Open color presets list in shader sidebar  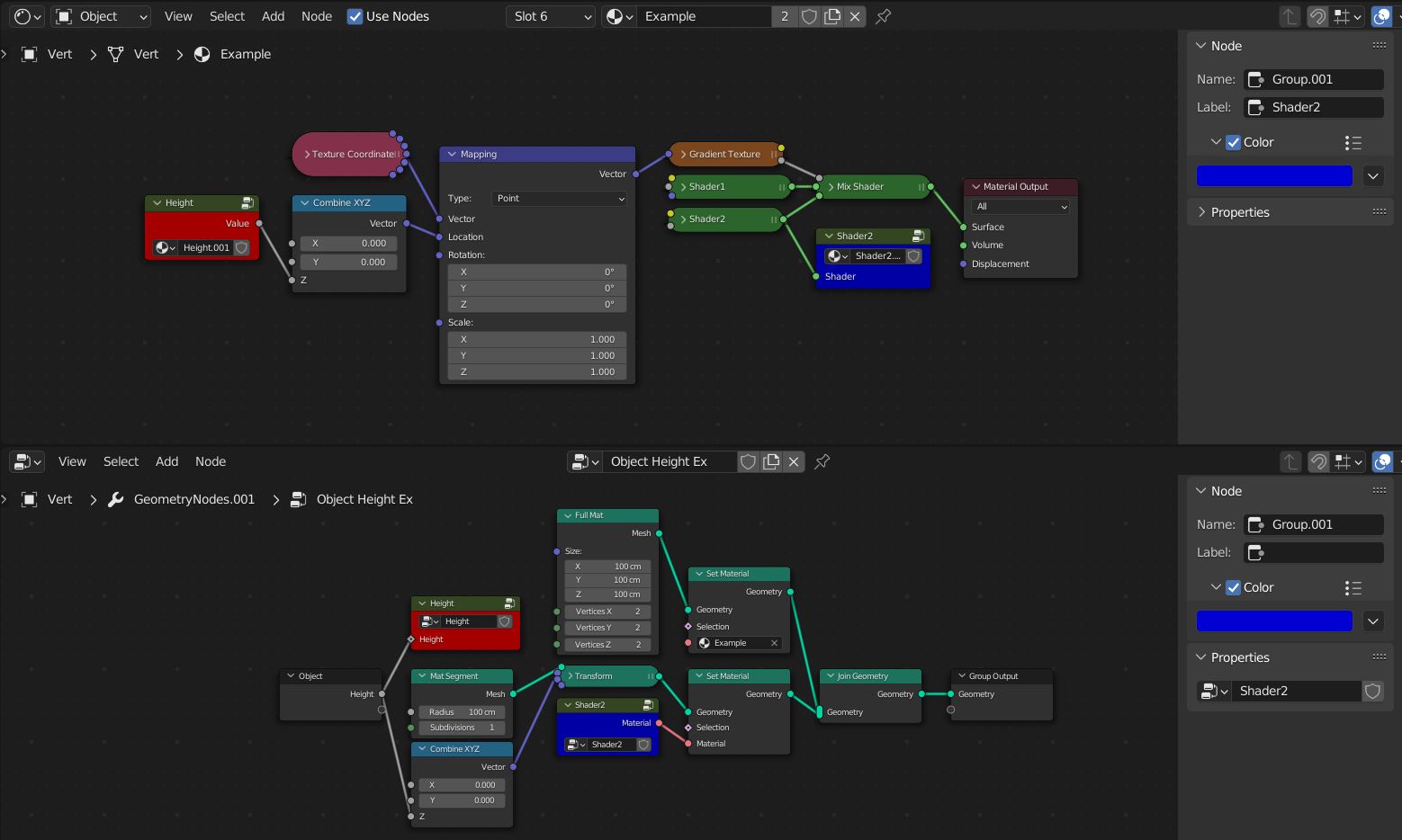coord(1353,142)
